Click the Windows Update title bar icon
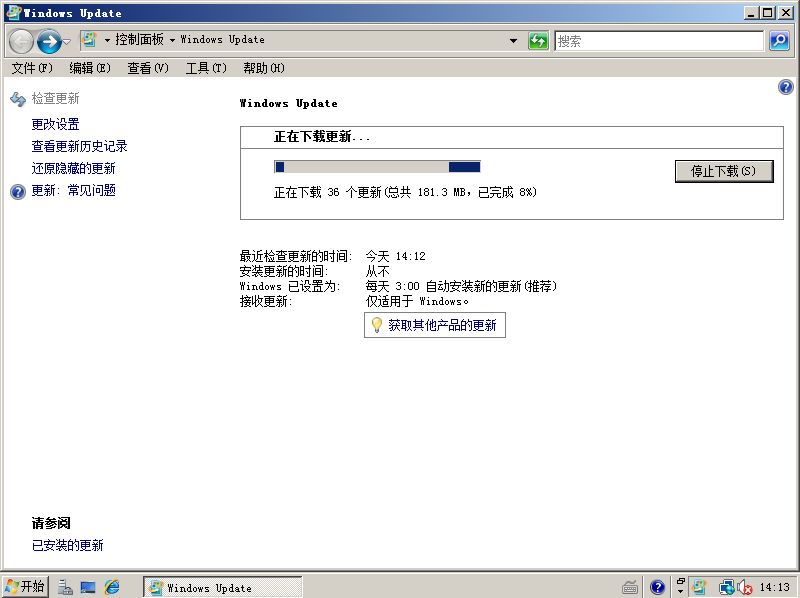800x598 pixels. click(x=14, y=13)
